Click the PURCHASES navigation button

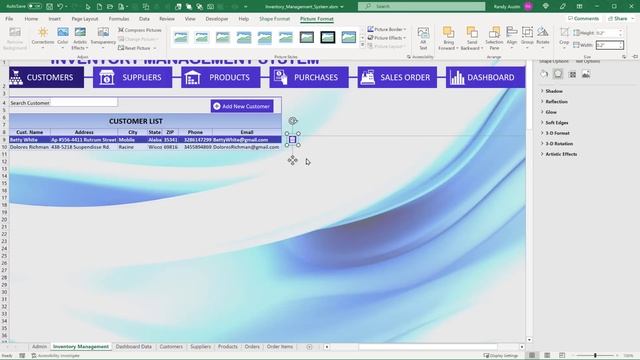pyautogui.click(x=309, y=77)
